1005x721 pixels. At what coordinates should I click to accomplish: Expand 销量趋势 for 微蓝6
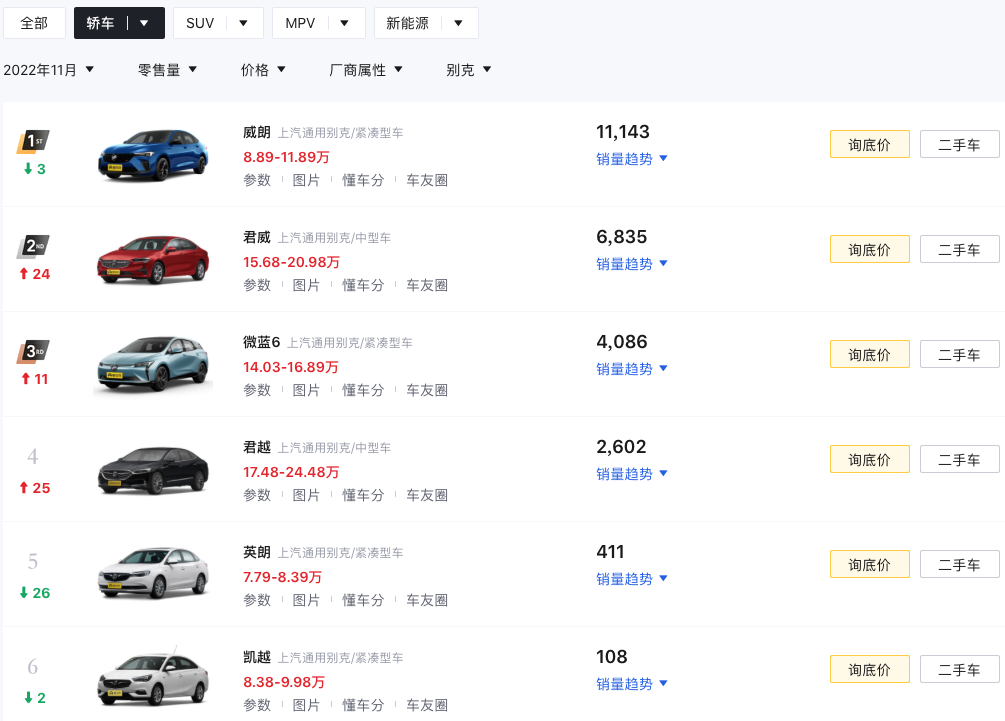coord(632,369)
